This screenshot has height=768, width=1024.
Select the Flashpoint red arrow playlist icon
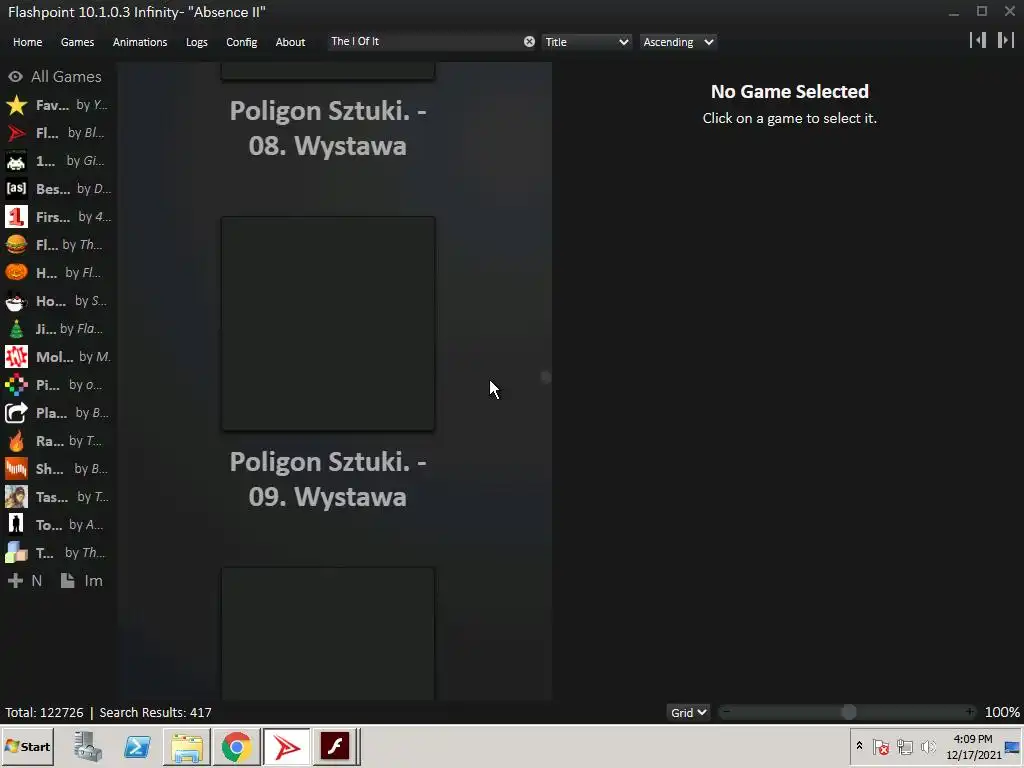[x=16, y=133]
